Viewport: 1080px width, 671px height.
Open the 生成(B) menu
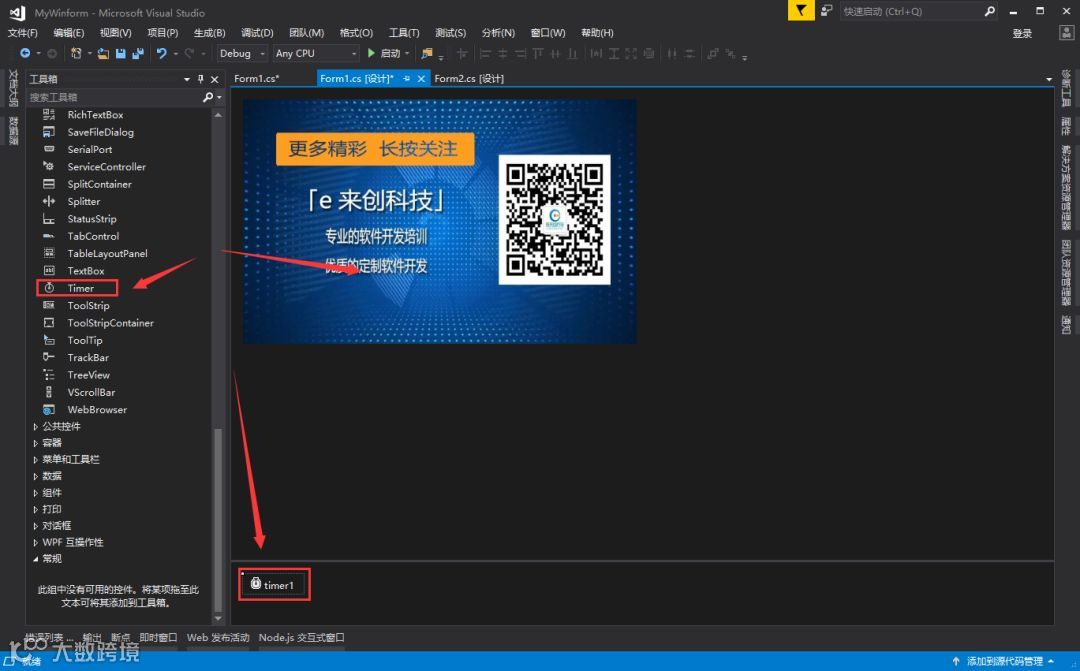tap(209, 32)
